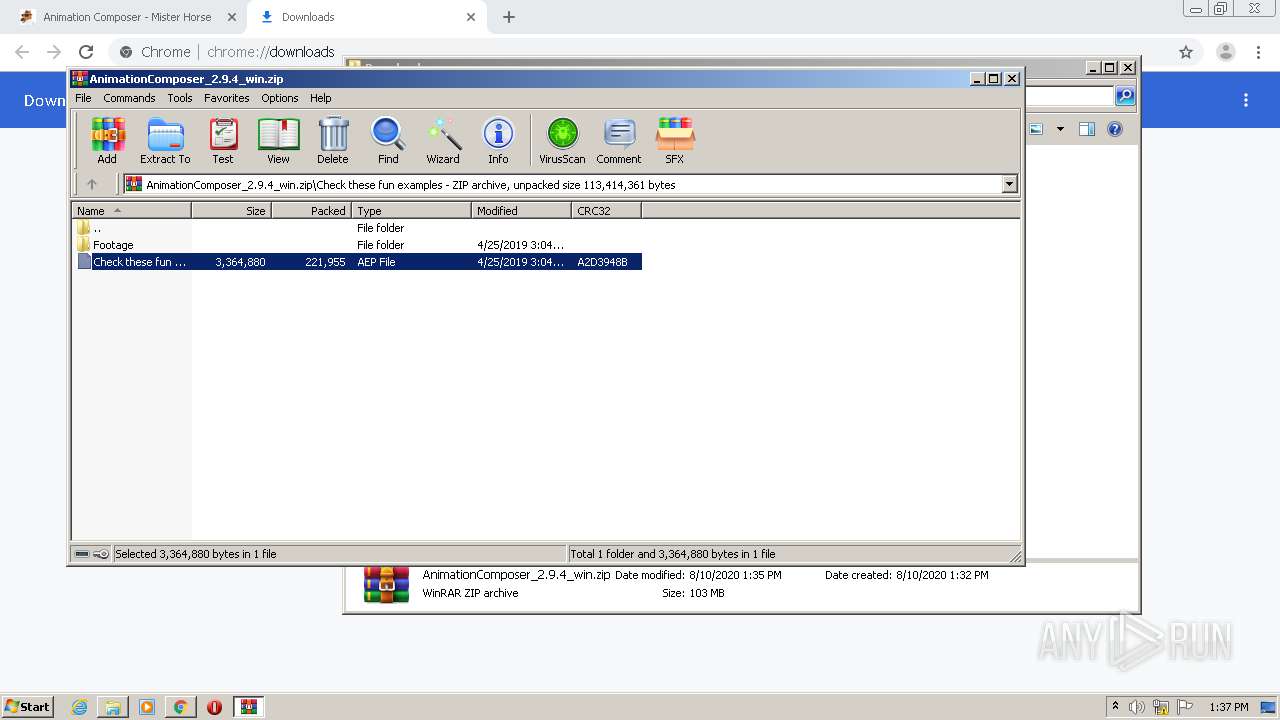Select the 'Check these fun' AEP file

tap(357, 262)
